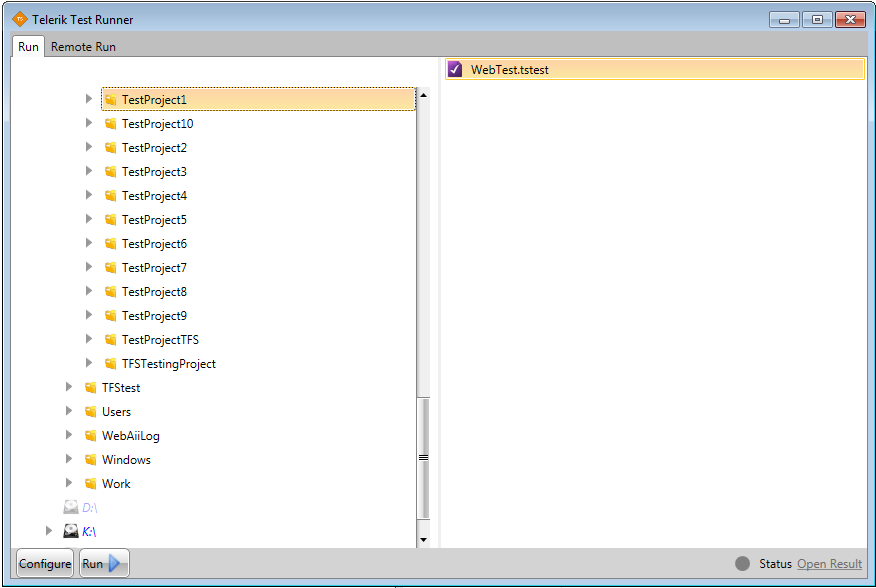This screenshot has width=876, height=588.
Task: Select the K:\ drive label
Action: pyautogui.click(x=89, y=532)
